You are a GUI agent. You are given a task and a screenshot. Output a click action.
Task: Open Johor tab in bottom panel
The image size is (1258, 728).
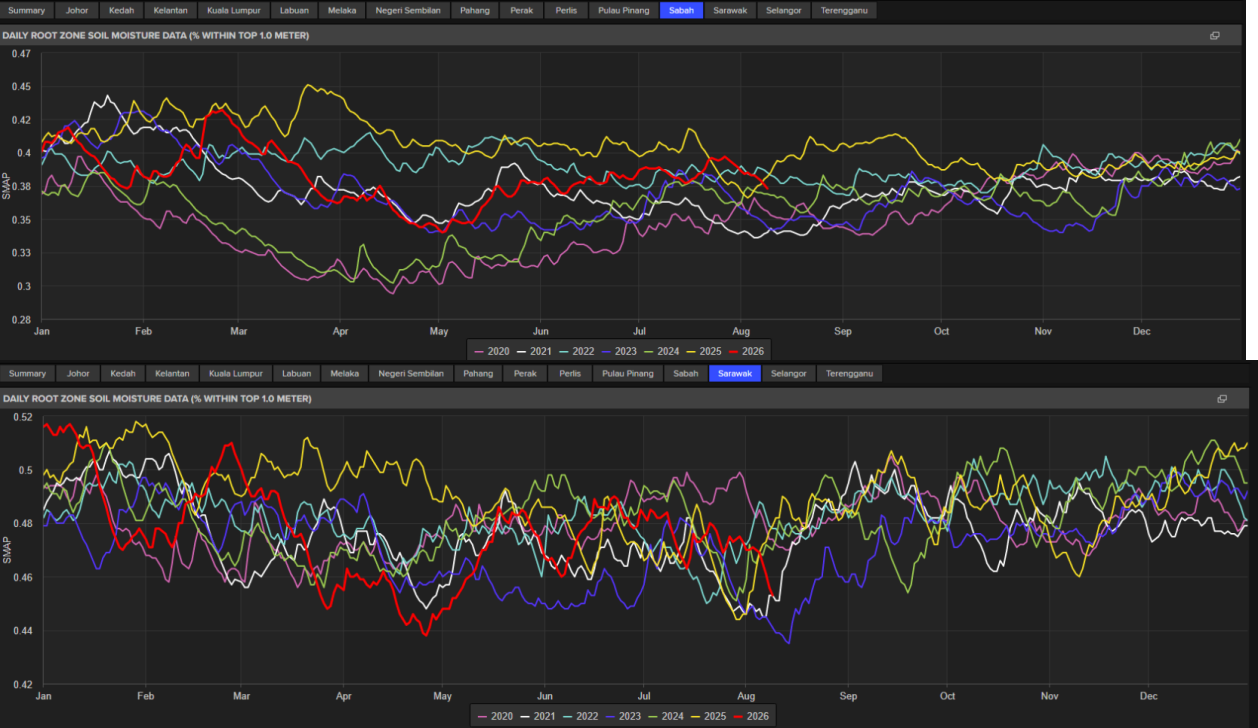(78, 374)
